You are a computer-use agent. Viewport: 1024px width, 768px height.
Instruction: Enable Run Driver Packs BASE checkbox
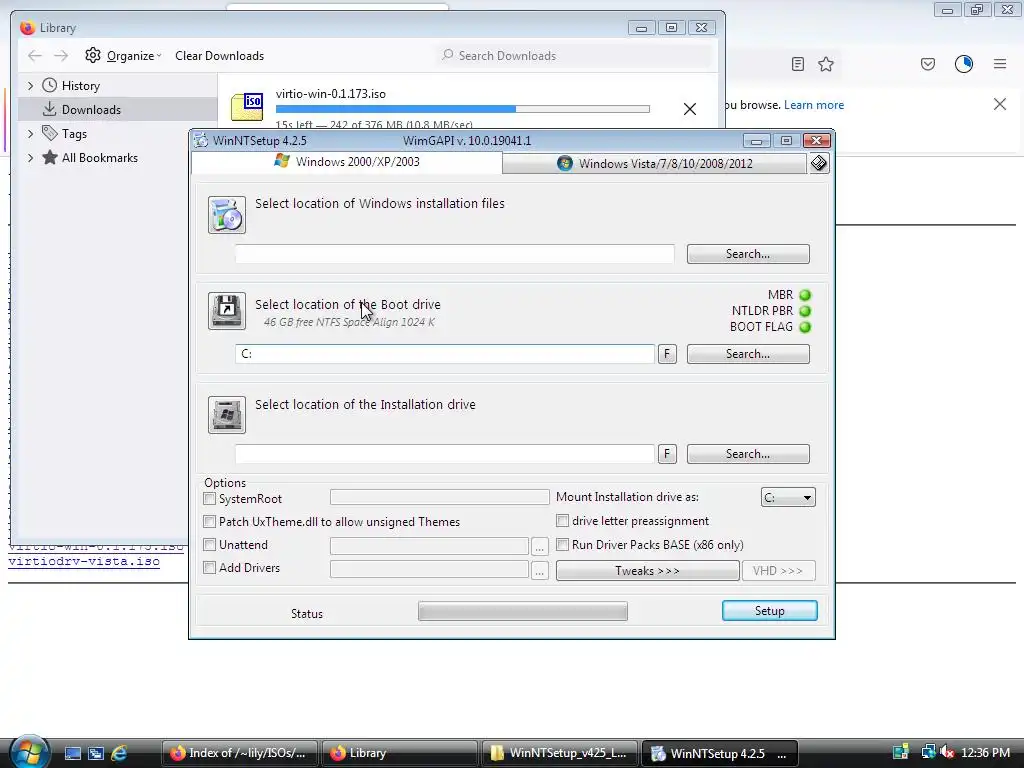point(562,545)
